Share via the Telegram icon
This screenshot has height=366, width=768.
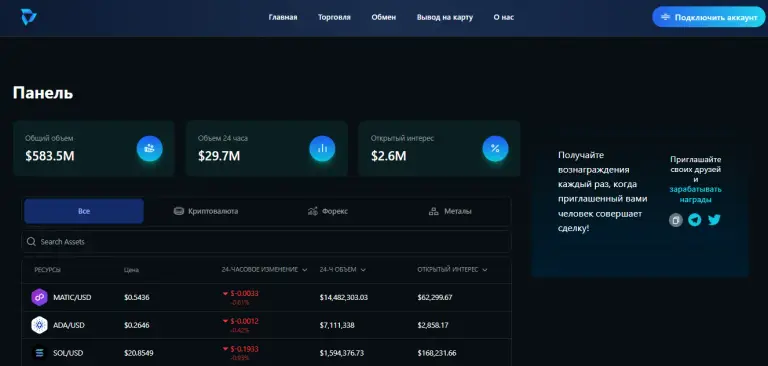[x=695, y=220]
